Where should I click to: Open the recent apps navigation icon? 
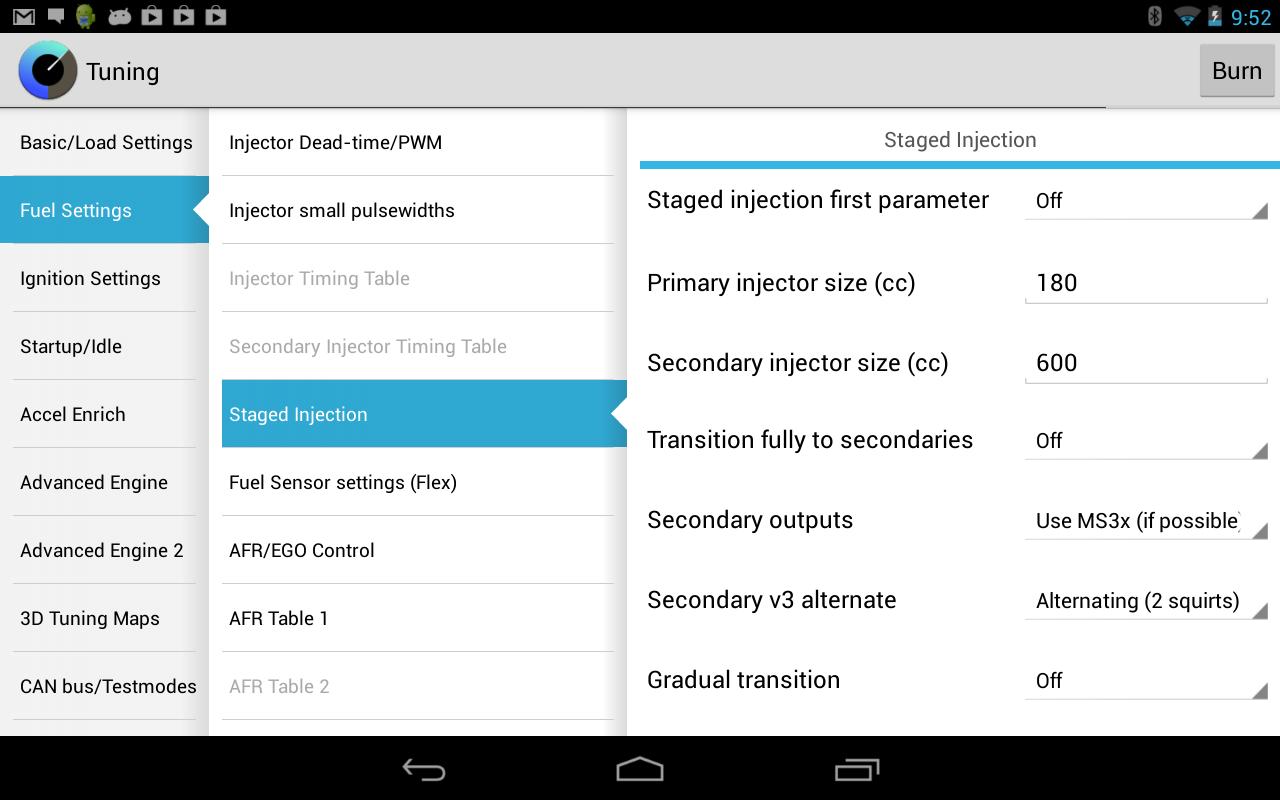tap(856, 769)
